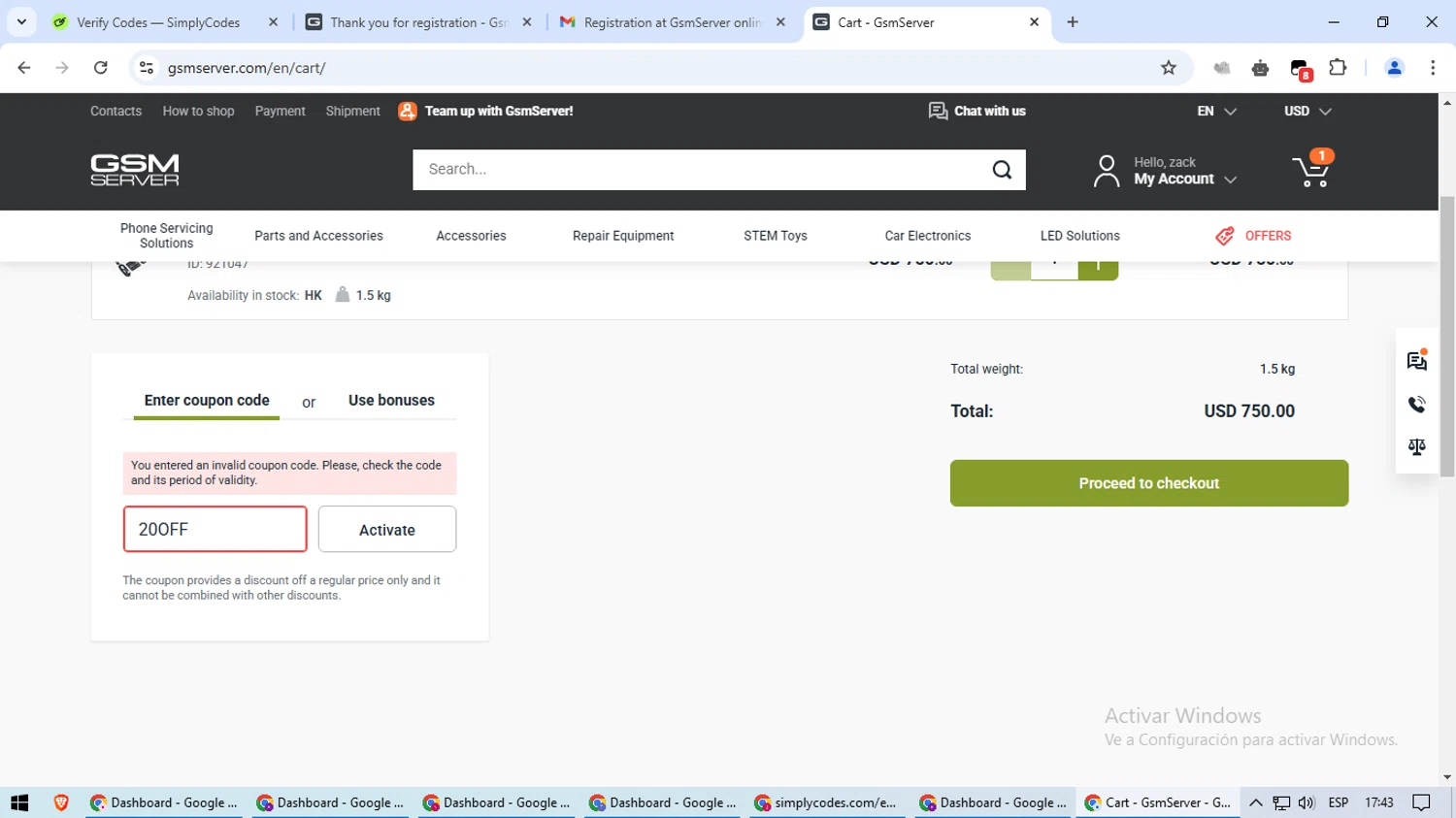Screen dimensions: 1456x818
Task: Open Accessories category menu
Action: pyautogui.click(x=471, y=236)
